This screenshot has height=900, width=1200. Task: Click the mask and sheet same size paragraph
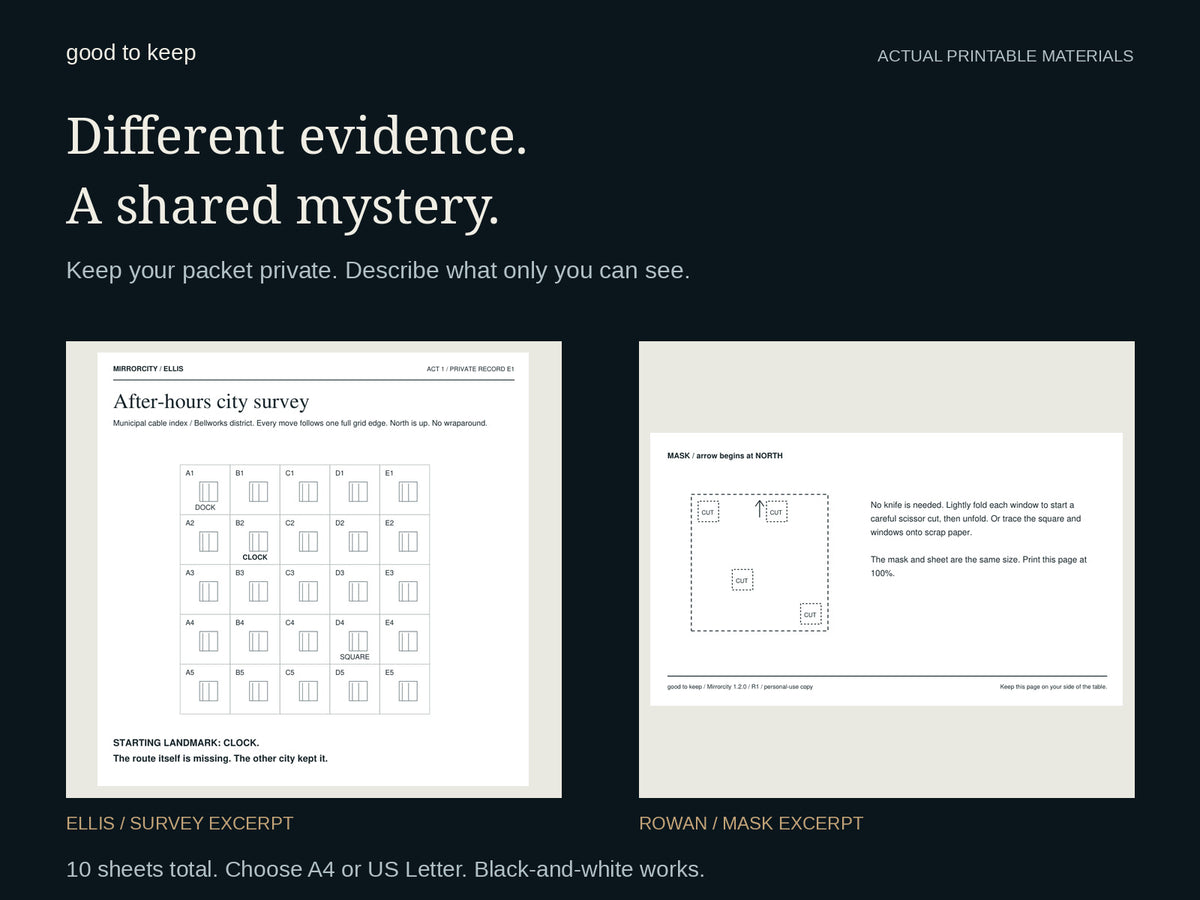(x=979, y=566)
